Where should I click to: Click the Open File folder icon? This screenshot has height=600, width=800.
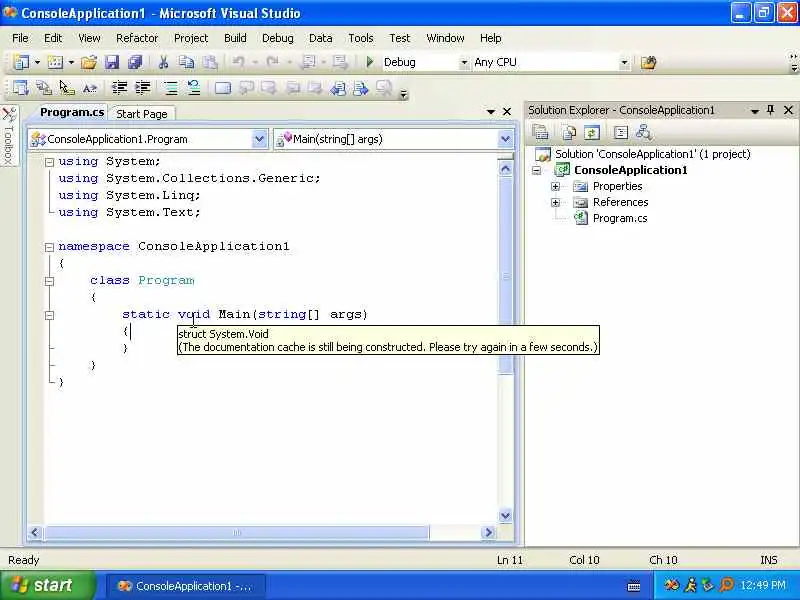88,62
